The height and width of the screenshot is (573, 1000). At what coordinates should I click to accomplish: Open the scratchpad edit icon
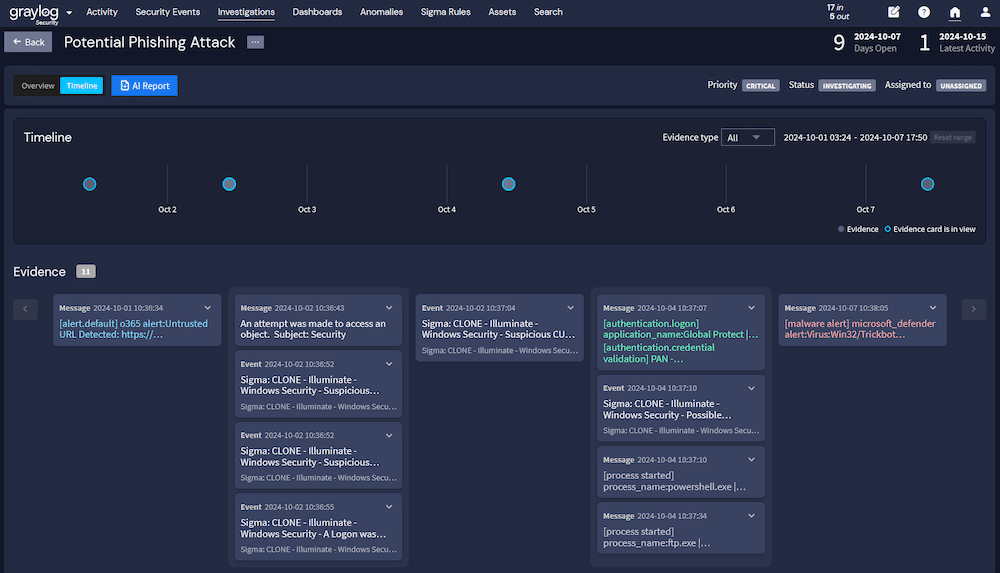[893, 13]
